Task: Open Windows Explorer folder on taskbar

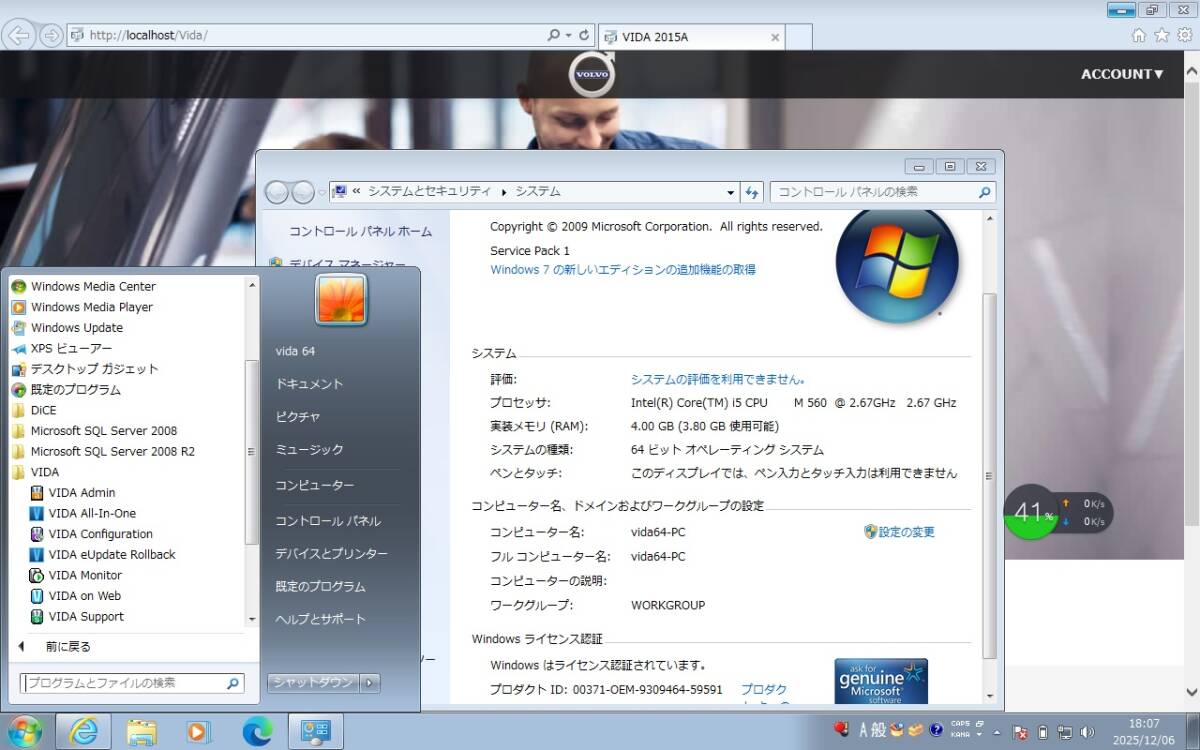Action: coord(142,732)
